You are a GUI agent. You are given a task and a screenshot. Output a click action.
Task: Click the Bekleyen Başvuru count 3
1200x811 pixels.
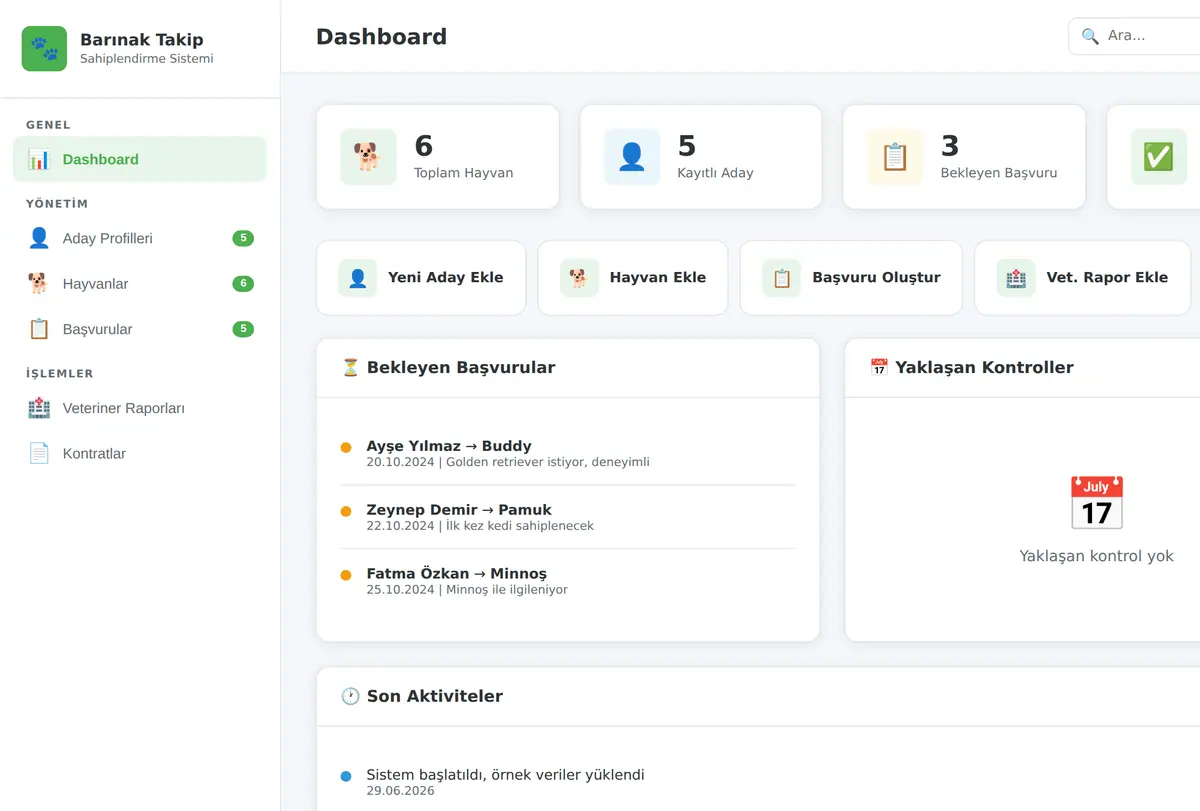950,146
